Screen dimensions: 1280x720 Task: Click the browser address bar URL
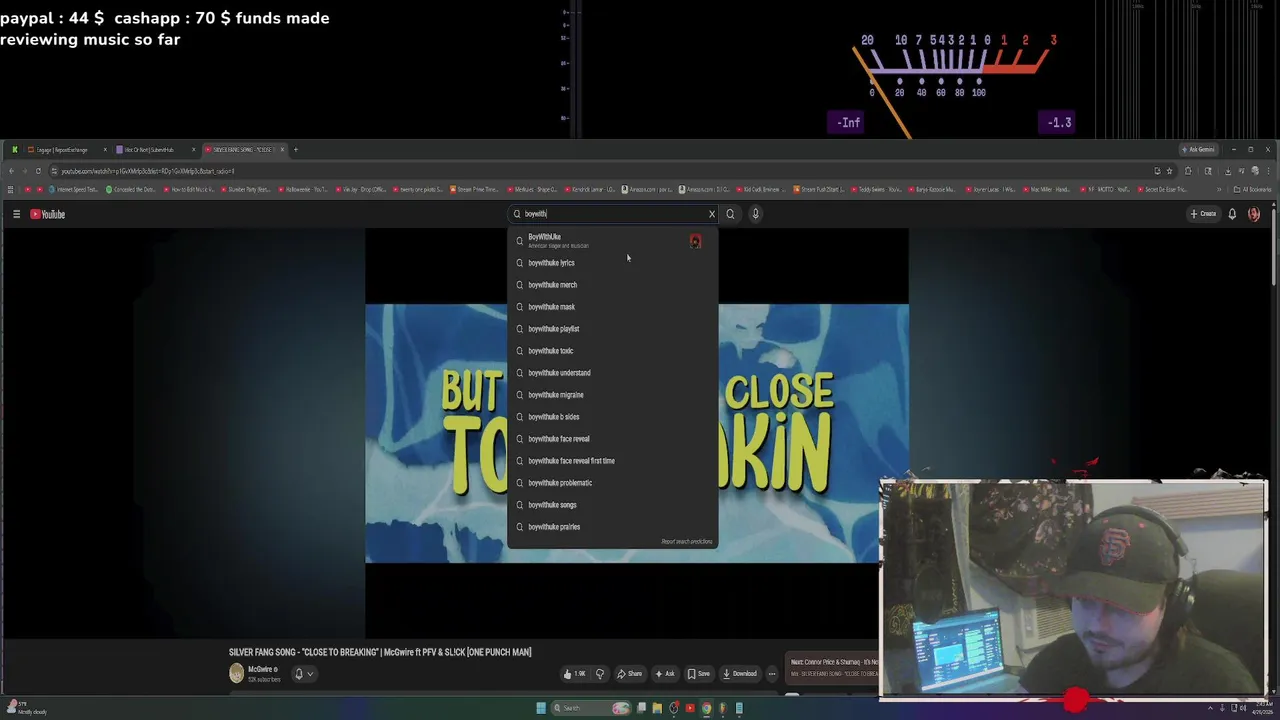click(148, 171)
